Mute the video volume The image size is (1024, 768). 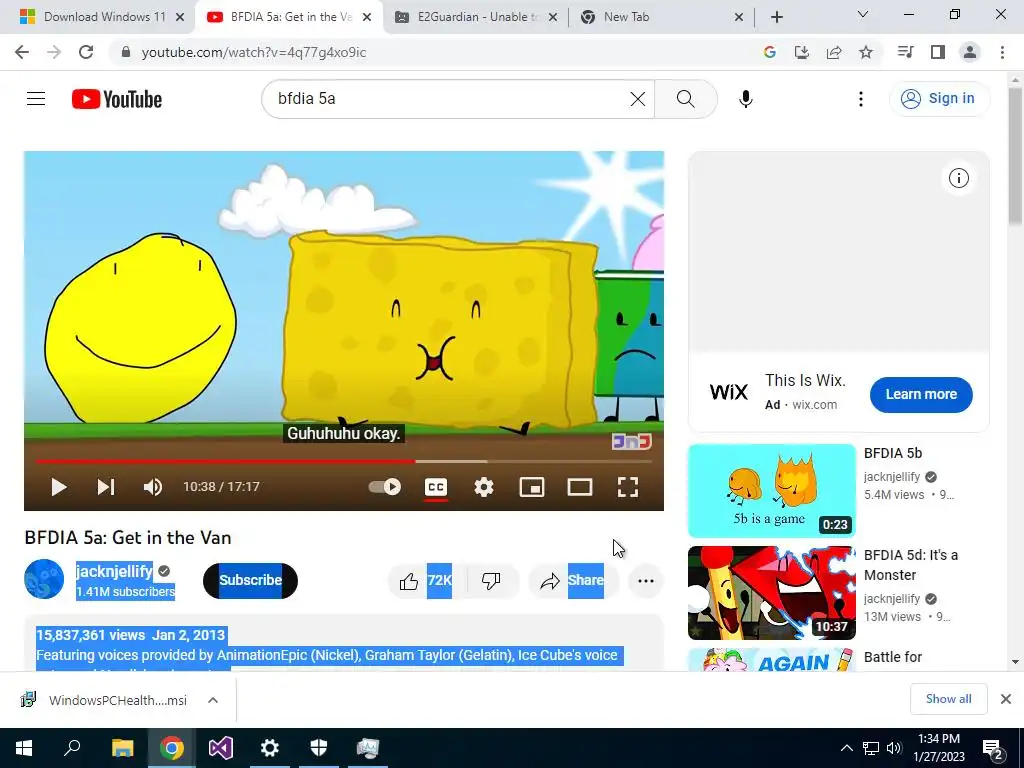click(153, 487)
